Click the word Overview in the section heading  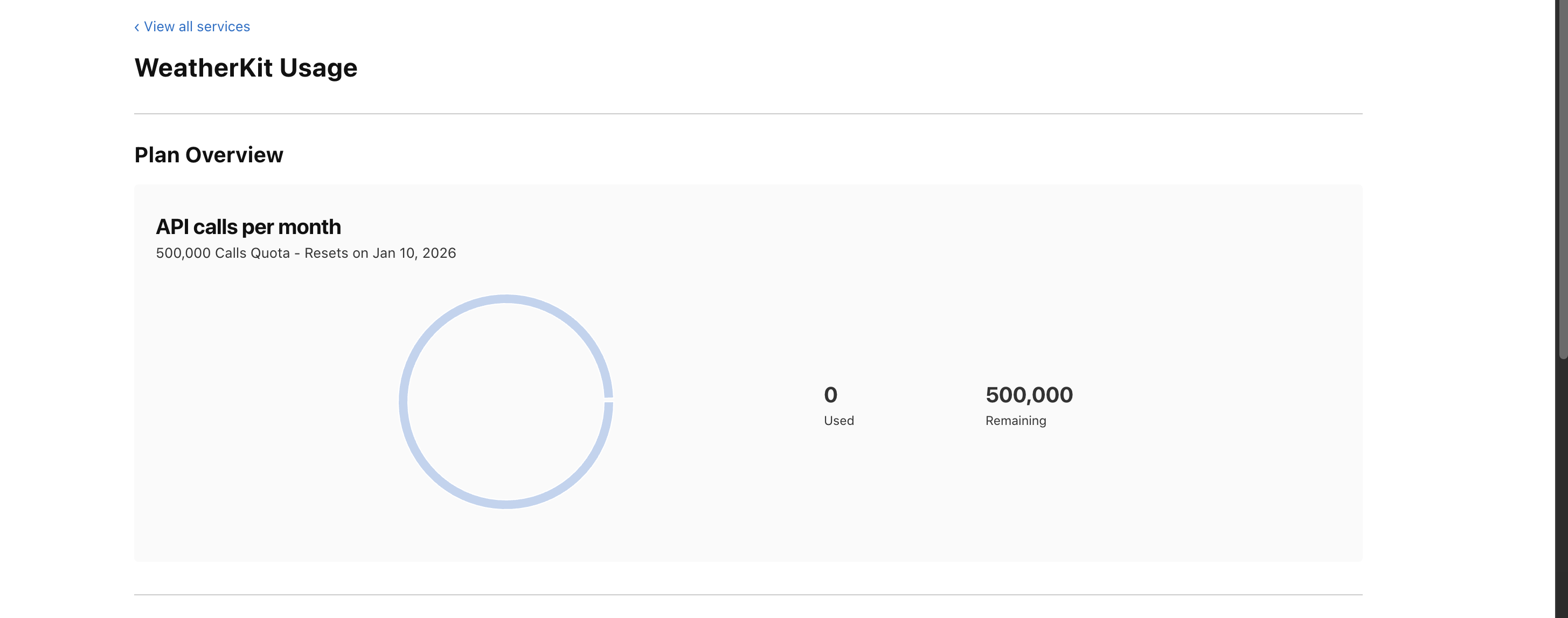point(234,155)
